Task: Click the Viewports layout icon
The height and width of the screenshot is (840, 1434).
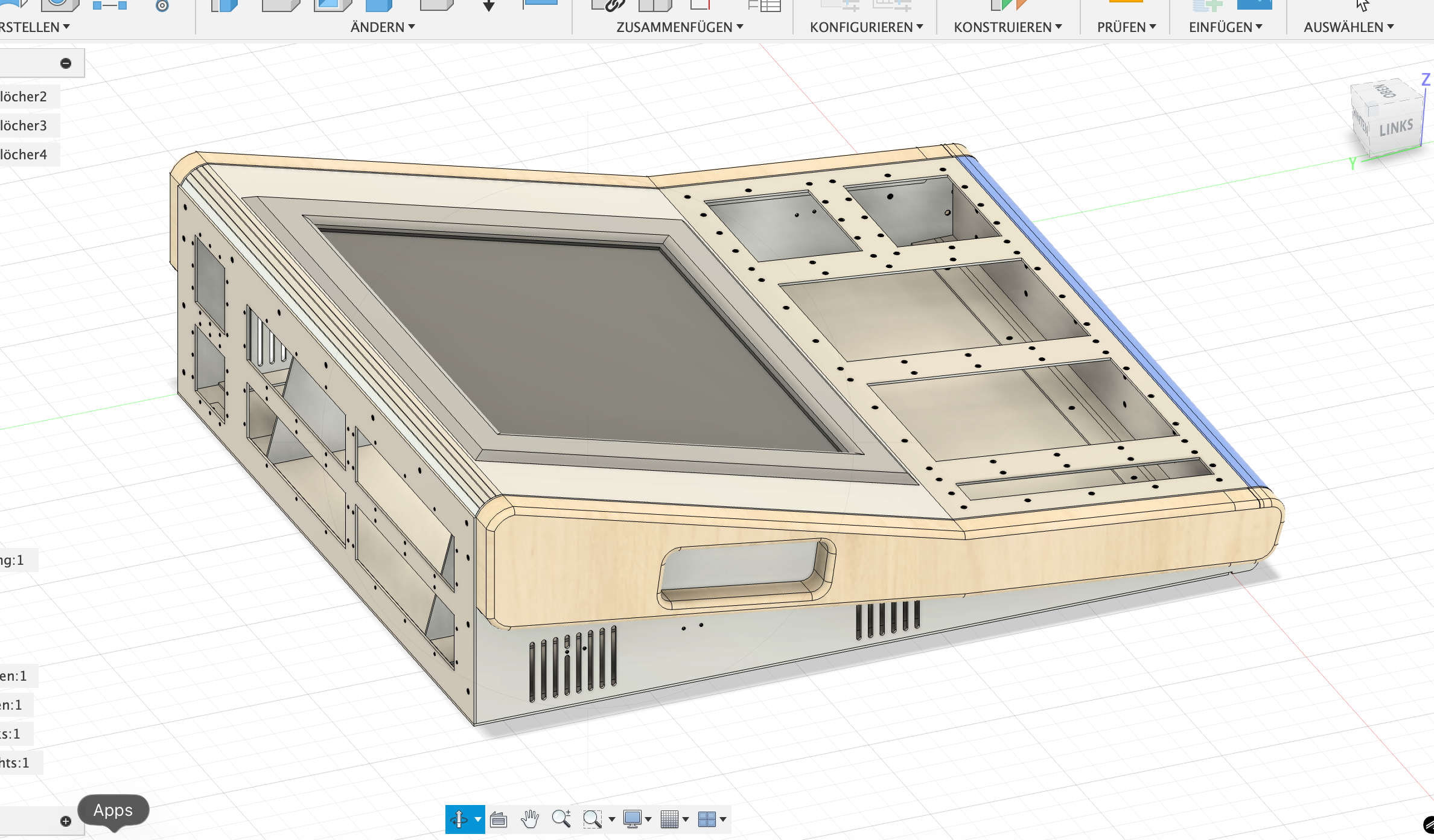Action: pos(706,819)
